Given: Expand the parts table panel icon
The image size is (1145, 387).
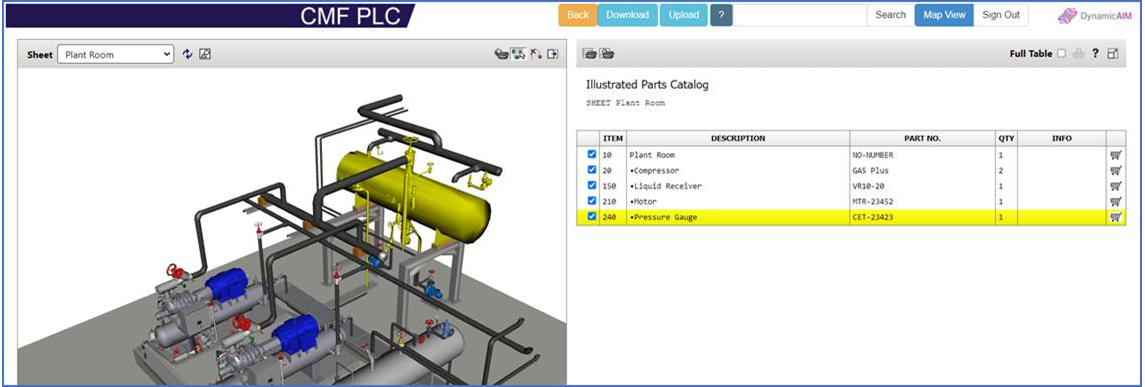Looking at the screenshot, I should (1113, 54).
